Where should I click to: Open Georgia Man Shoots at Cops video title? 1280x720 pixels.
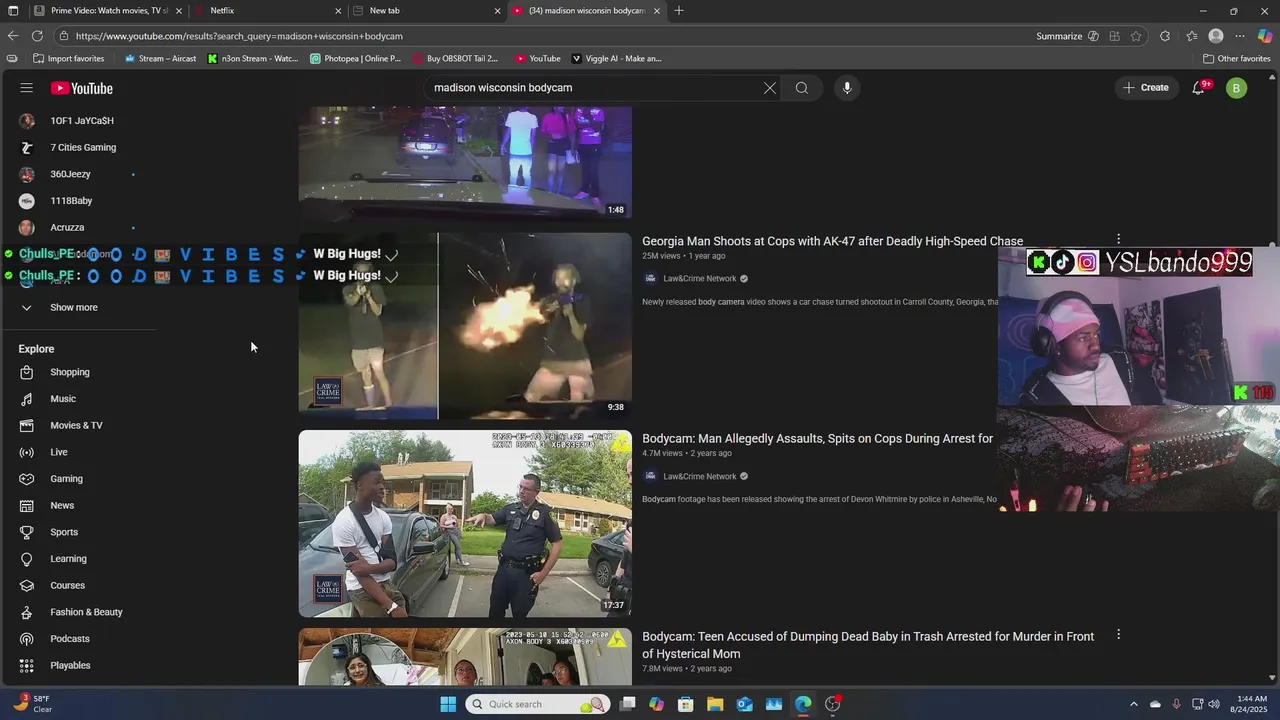tap(832, 241)
